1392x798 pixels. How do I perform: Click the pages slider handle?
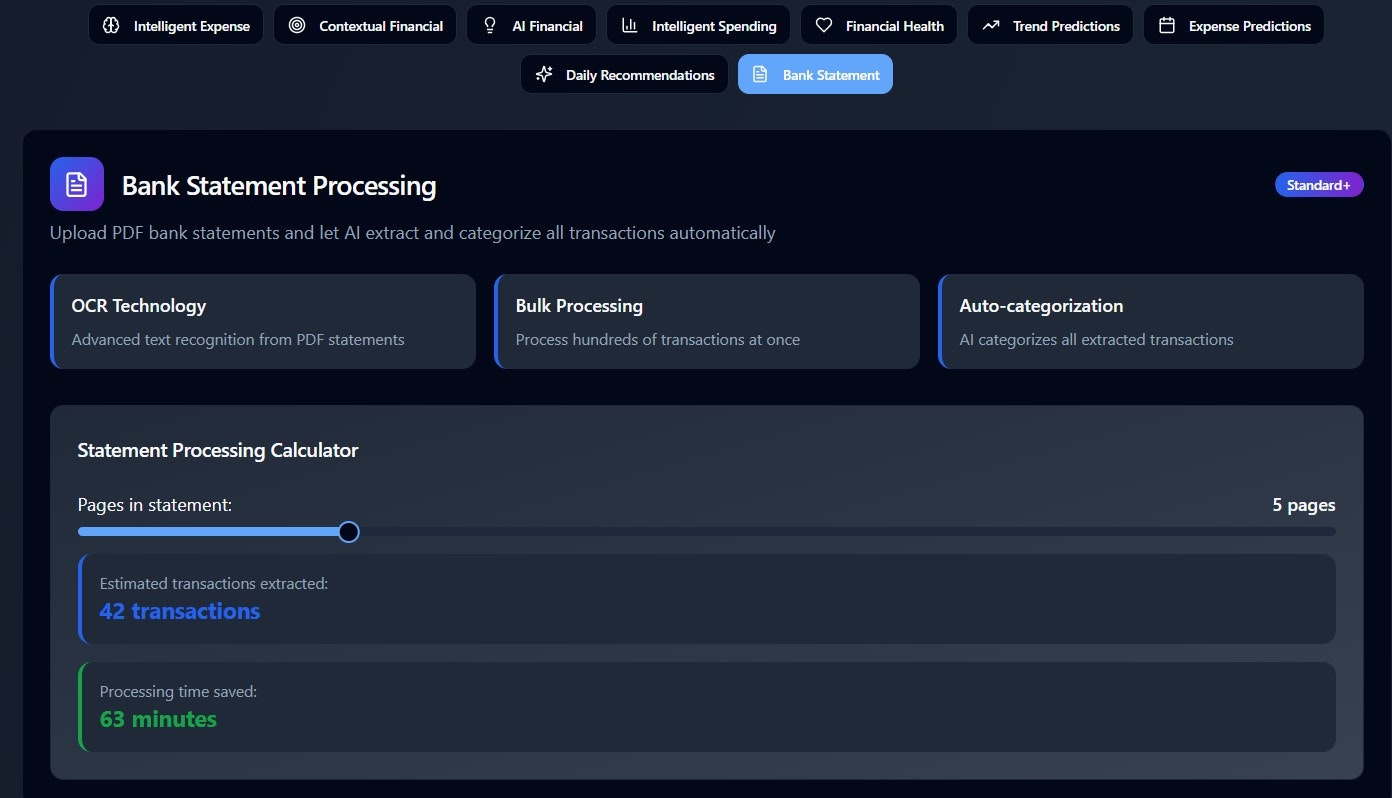pos(348,532)
